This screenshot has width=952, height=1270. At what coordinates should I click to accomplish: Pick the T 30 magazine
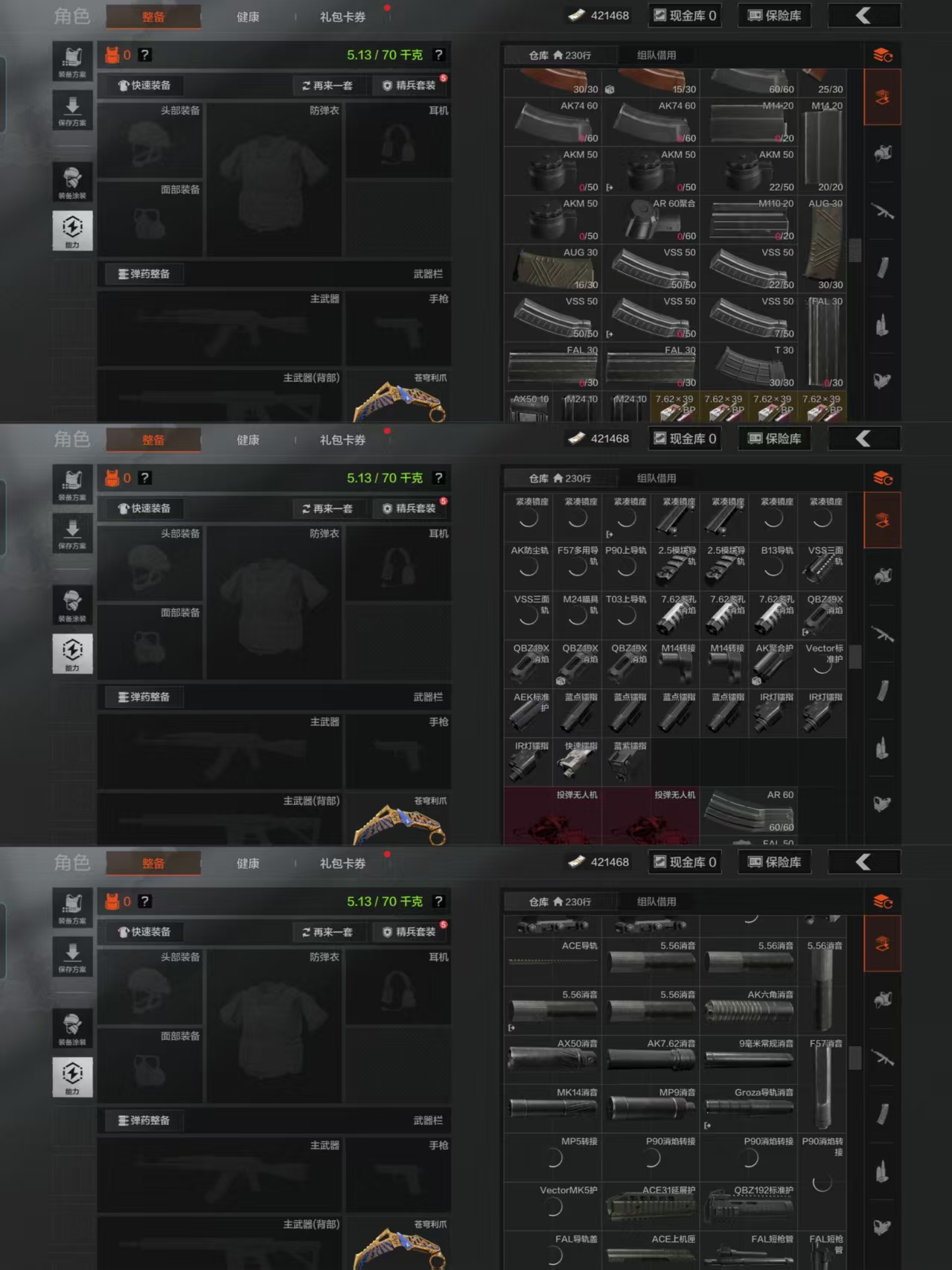[749, 366]
